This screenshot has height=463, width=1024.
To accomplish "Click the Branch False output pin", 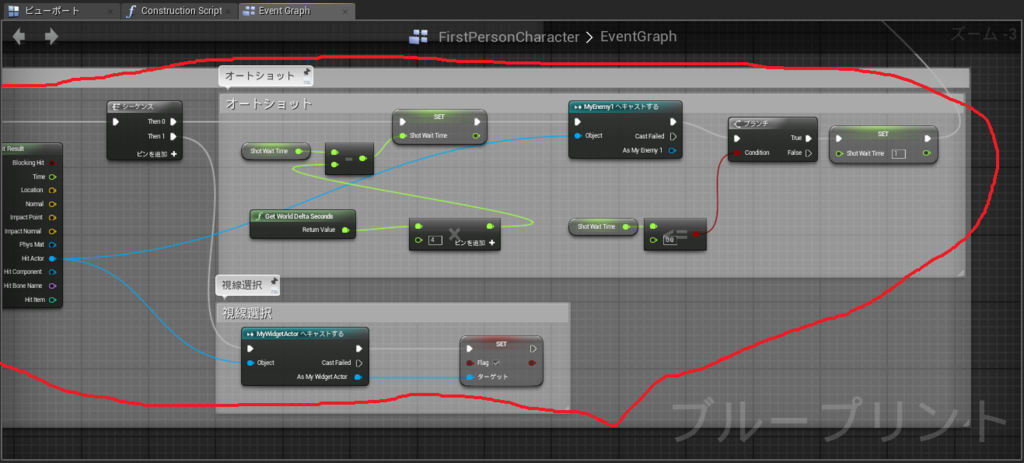I will [808, 153].
